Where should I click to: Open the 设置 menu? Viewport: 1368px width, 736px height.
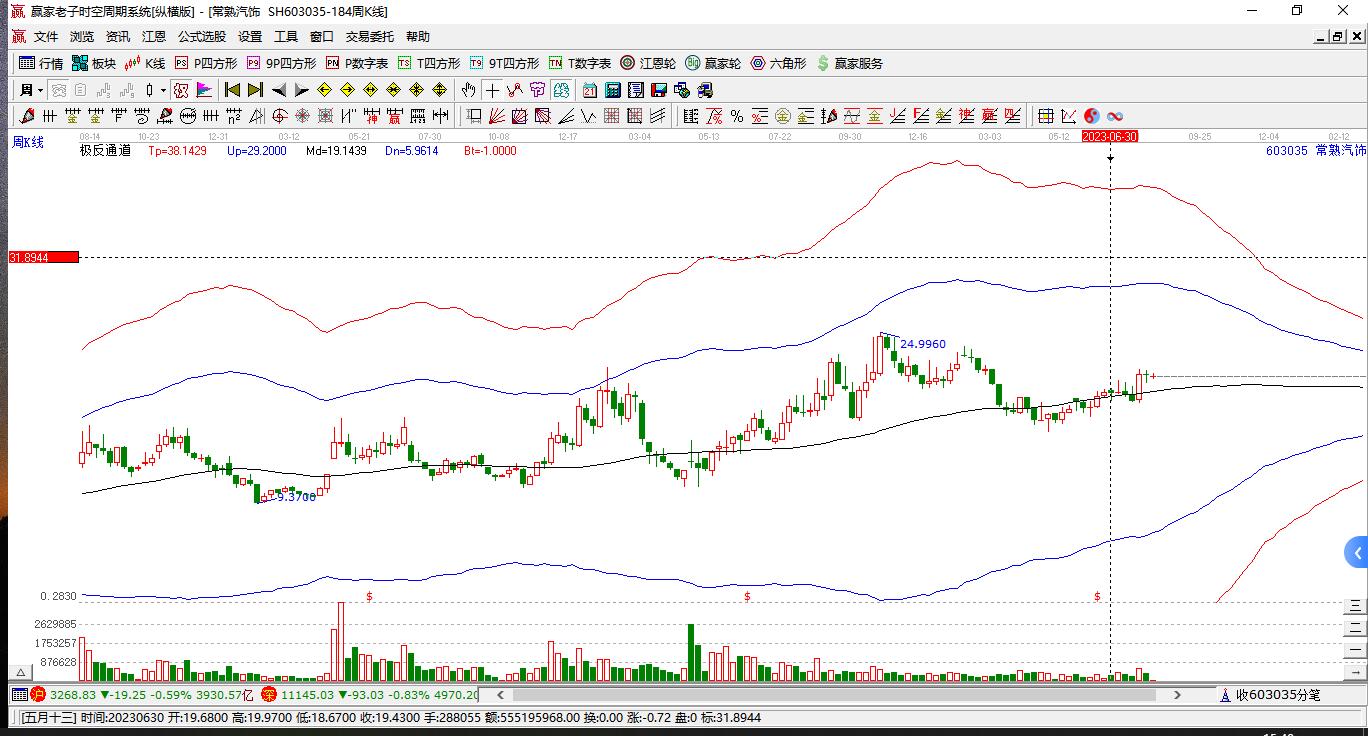pos(250,37)
